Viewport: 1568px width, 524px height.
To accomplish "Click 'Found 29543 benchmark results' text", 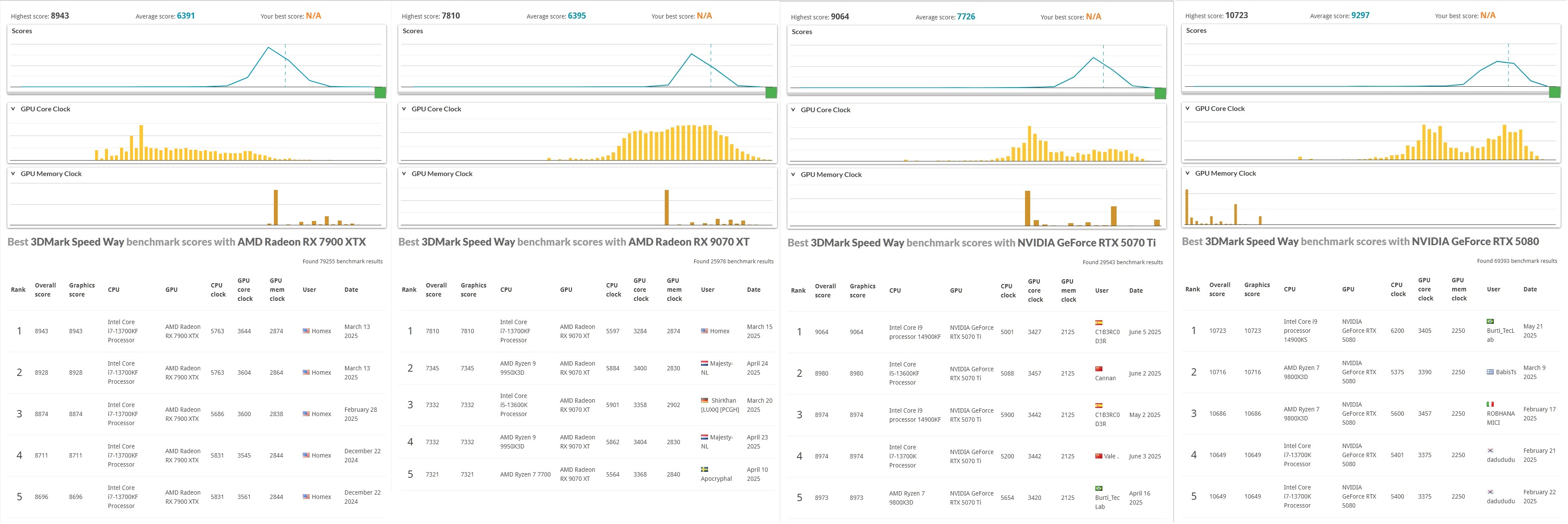I will (1122, 262).
